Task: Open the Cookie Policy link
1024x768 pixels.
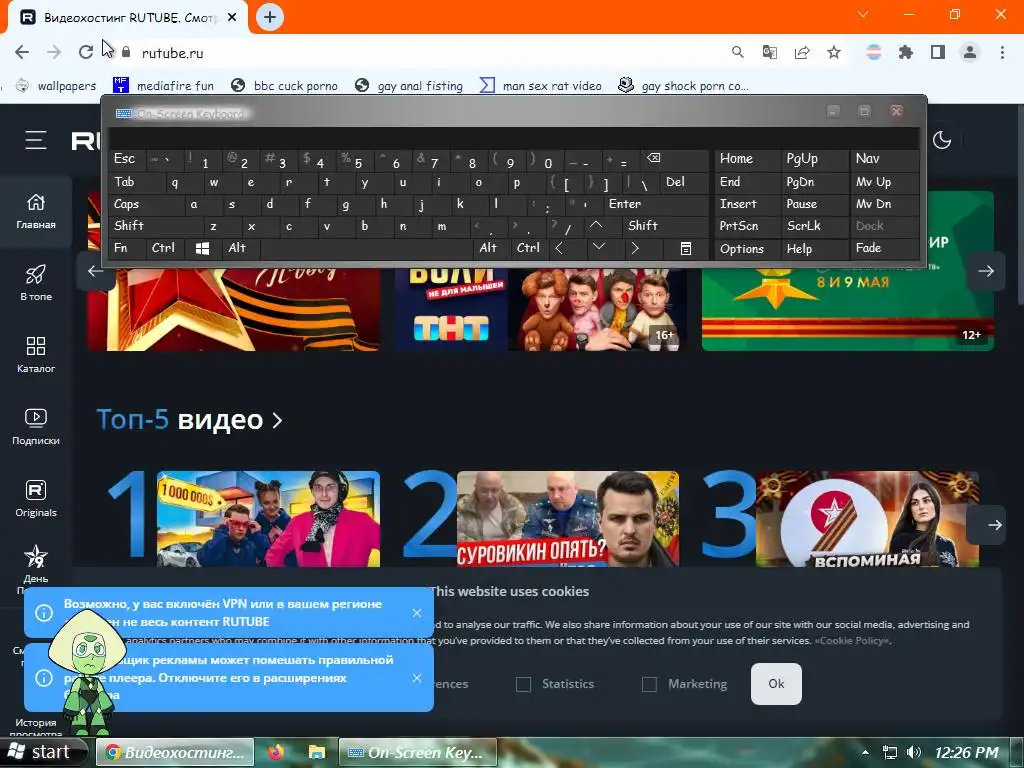Action: coord(852,641)
